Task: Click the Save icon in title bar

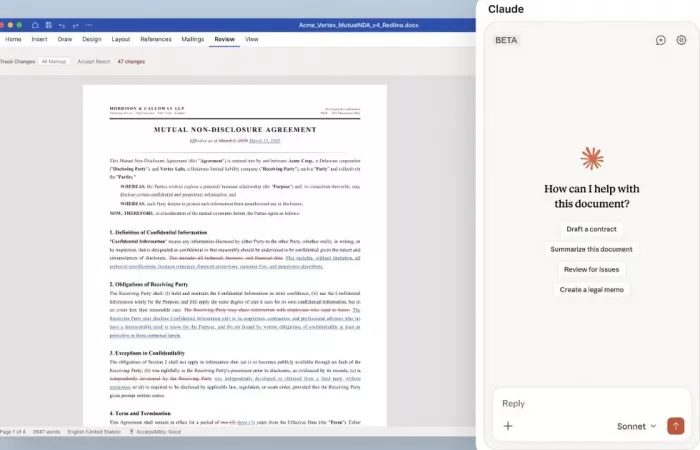Action: point(48,24)
